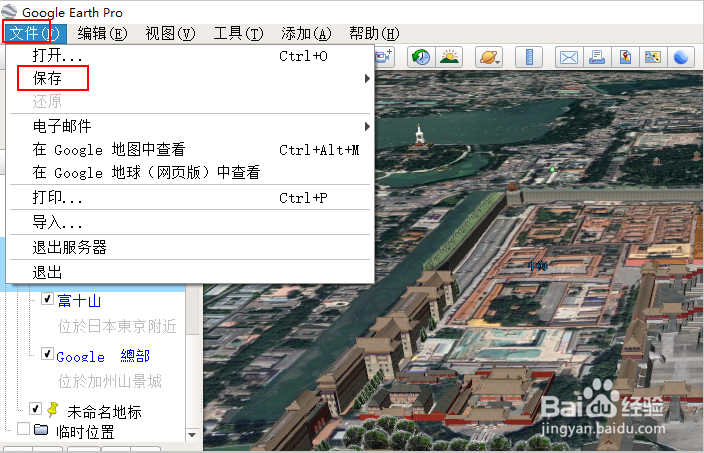Click the Record a Tour camera icon
This screenshot has height=453, width=704.
pos(384,57)
